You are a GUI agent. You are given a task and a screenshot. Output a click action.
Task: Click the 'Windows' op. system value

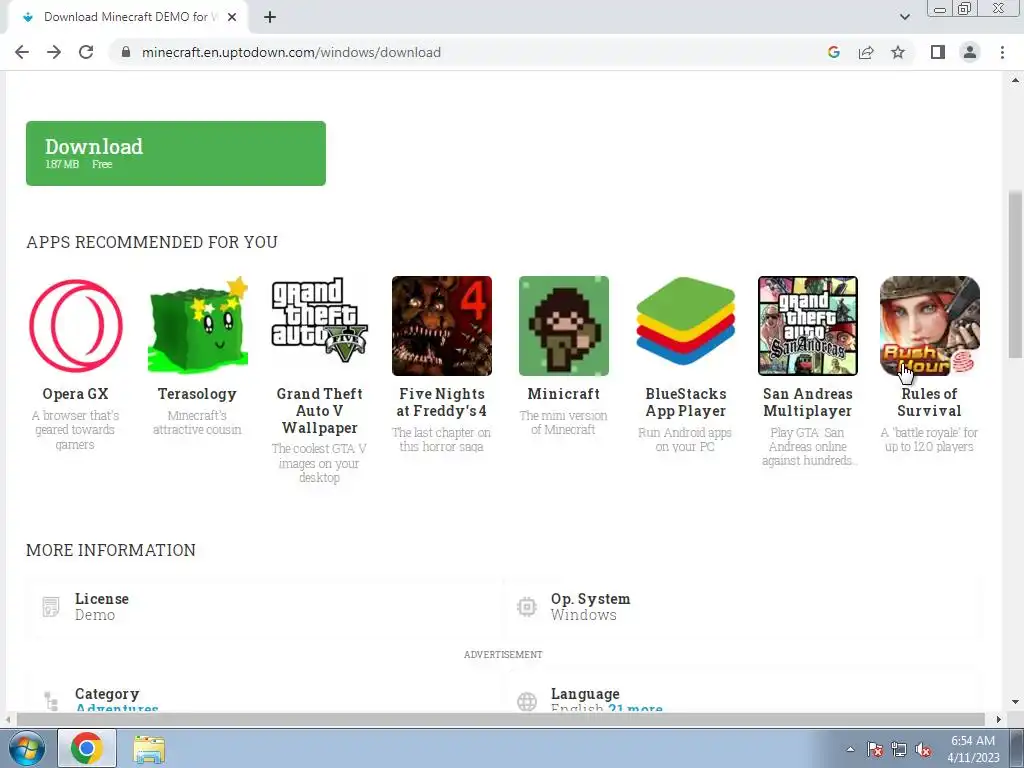583,615
